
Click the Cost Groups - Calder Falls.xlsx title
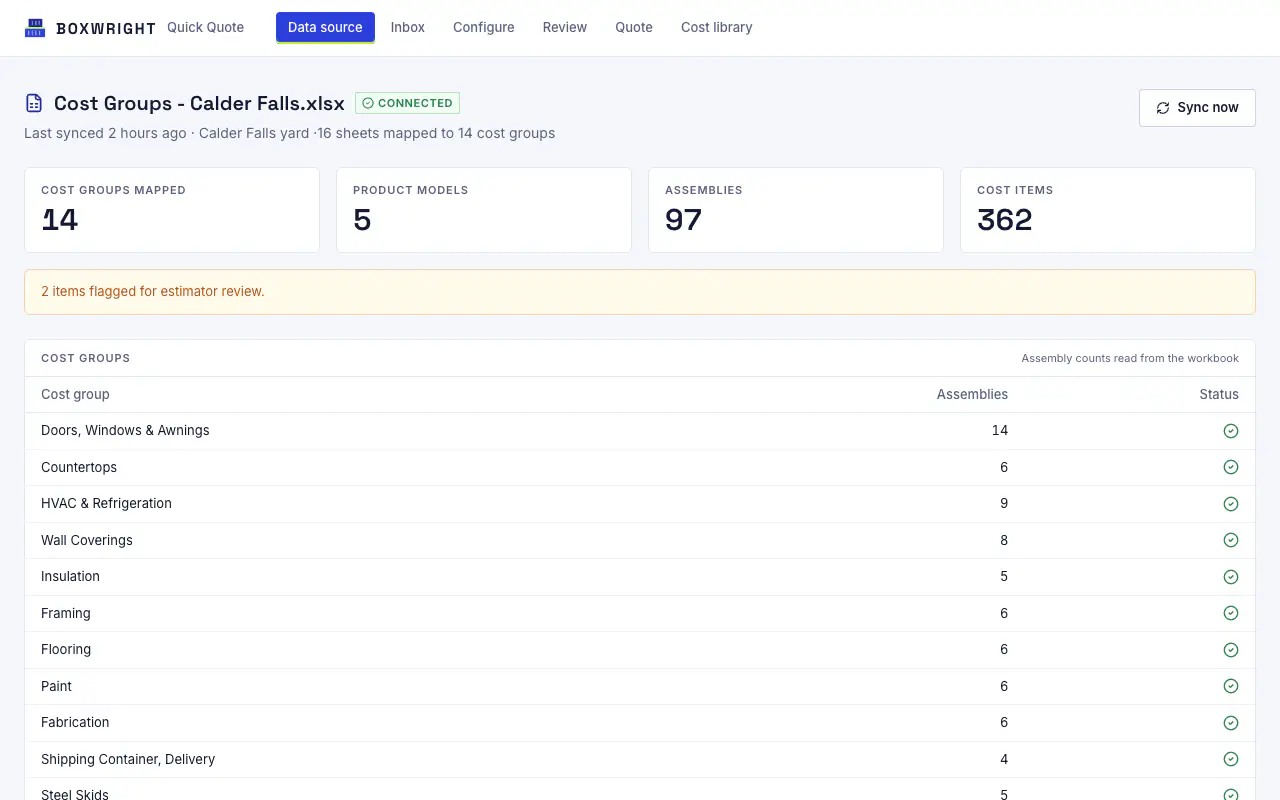click(199, 103)
